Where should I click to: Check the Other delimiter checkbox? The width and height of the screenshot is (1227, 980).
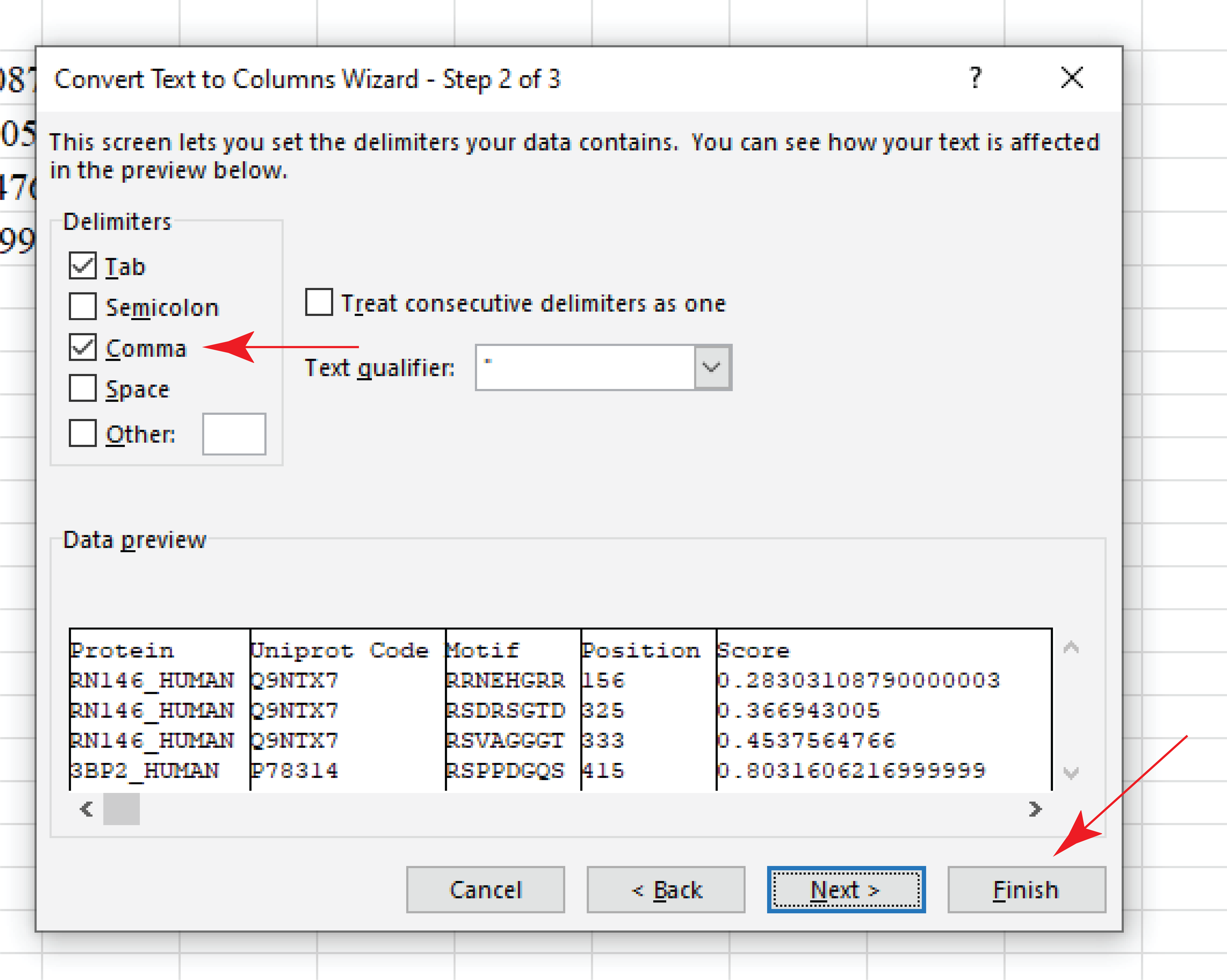pyautogui.click(x=82, y=434)
